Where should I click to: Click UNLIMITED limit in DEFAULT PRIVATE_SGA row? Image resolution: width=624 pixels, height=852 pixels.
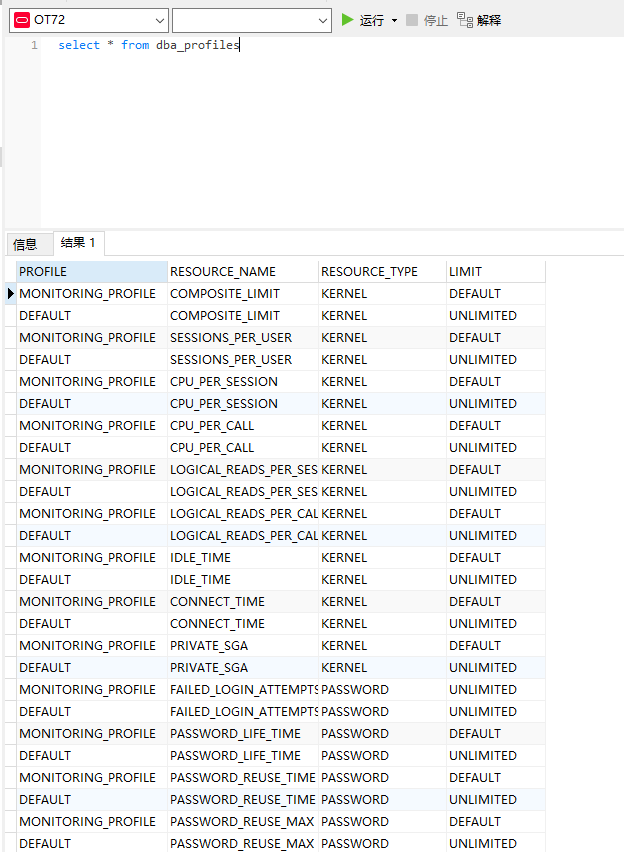(x=496, y=668)
